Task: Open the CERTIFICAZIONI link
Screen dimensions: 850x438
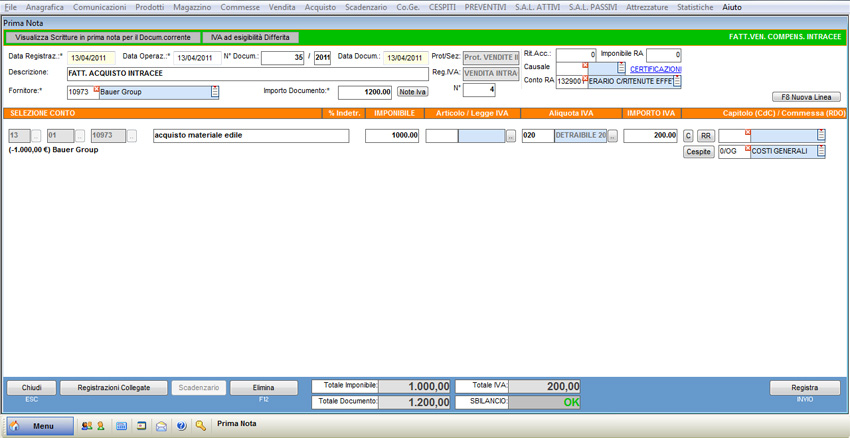Action: pos(655,69)
